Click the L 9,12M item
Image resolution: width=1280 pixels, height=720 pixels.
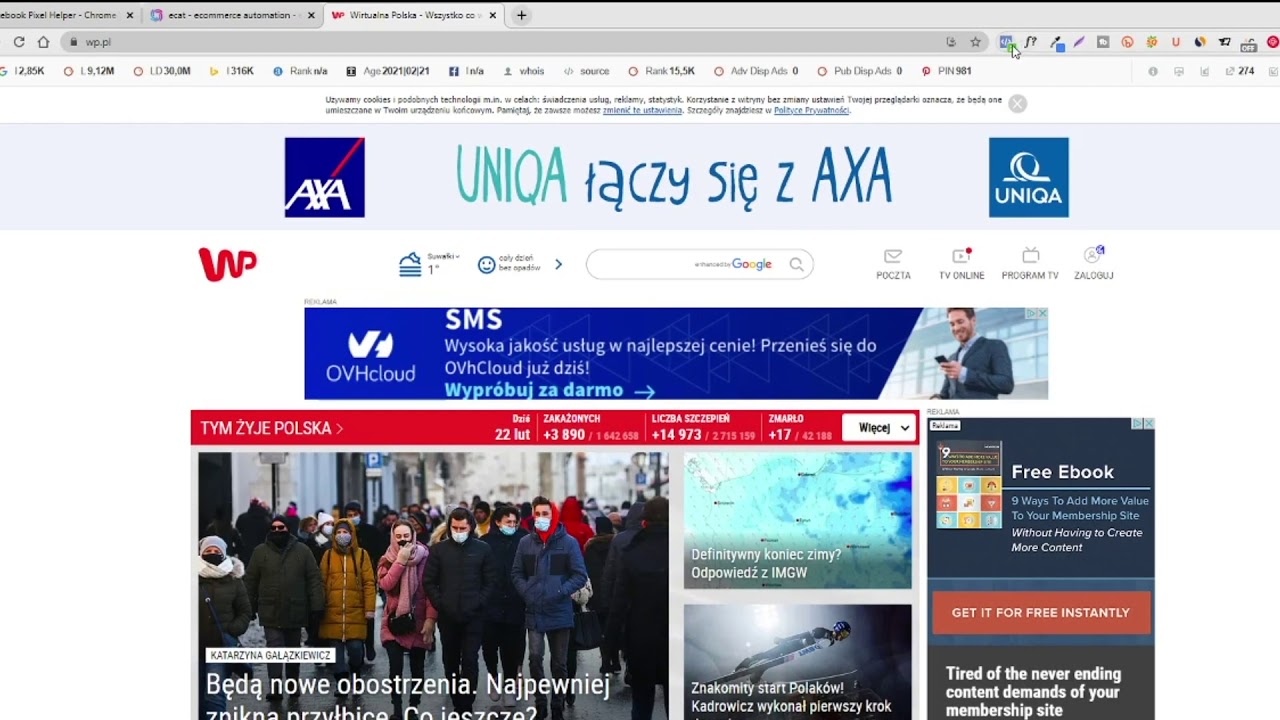[89, 71]
